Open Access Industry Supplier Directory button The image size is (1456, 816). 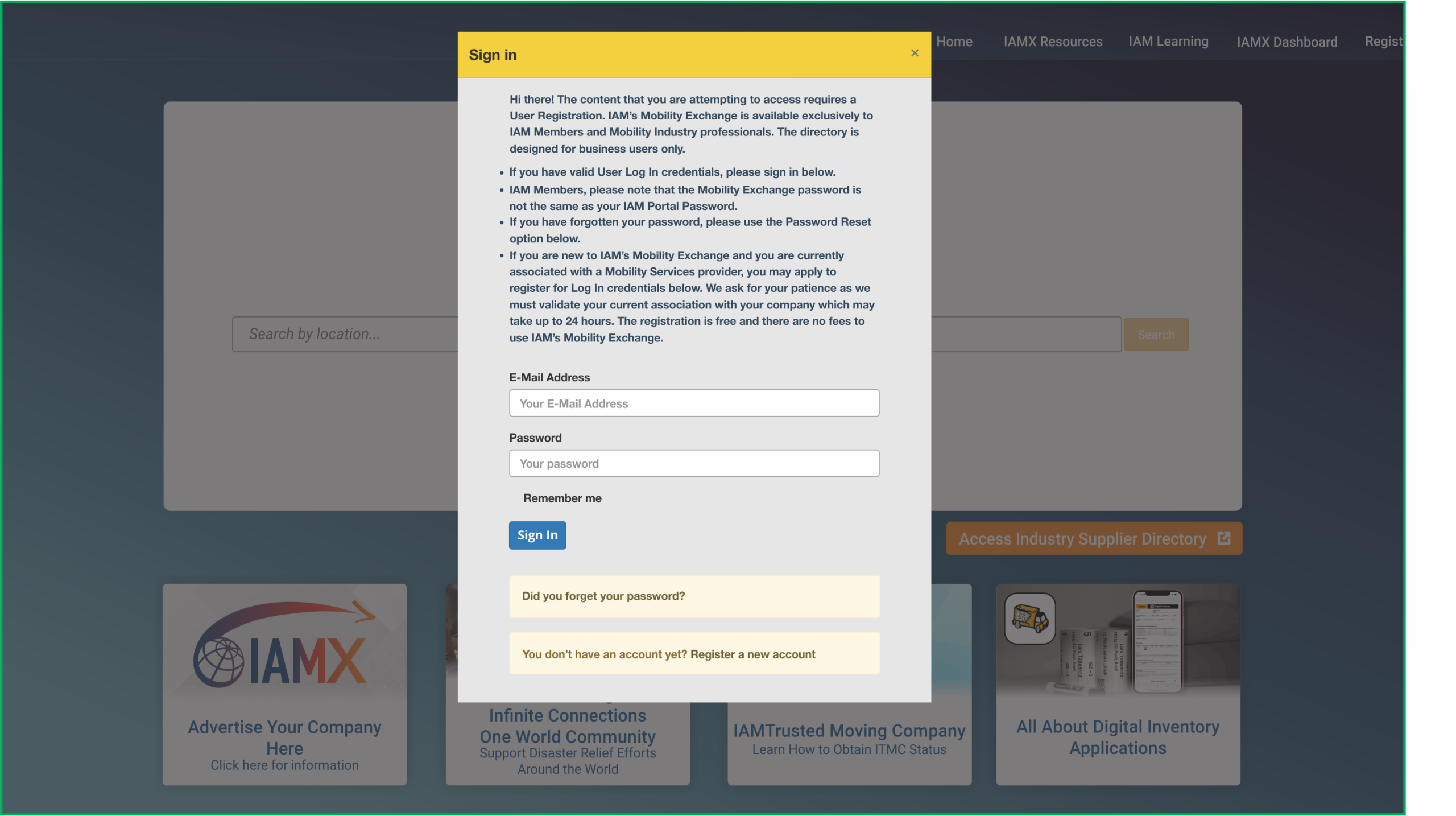click(x=1094, y=538)
